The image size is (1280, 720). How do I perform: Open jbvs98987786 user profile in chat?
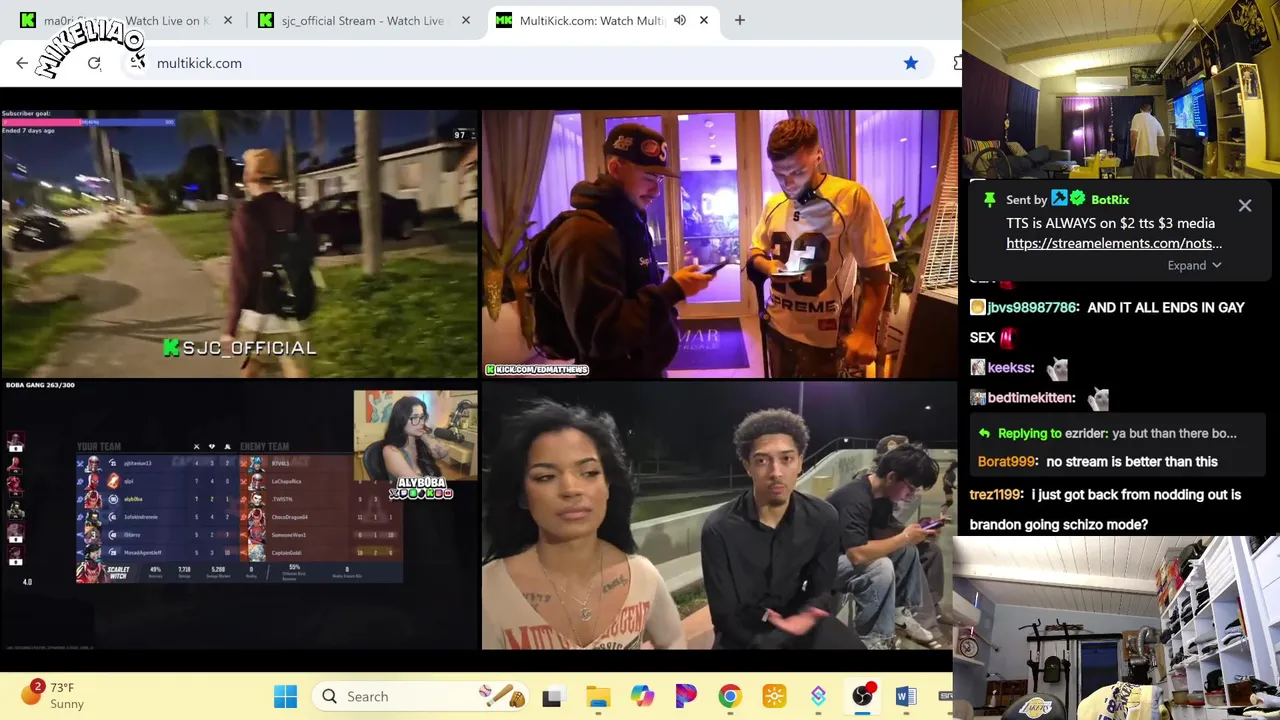pyautogui.click(x=1033, y=308)
